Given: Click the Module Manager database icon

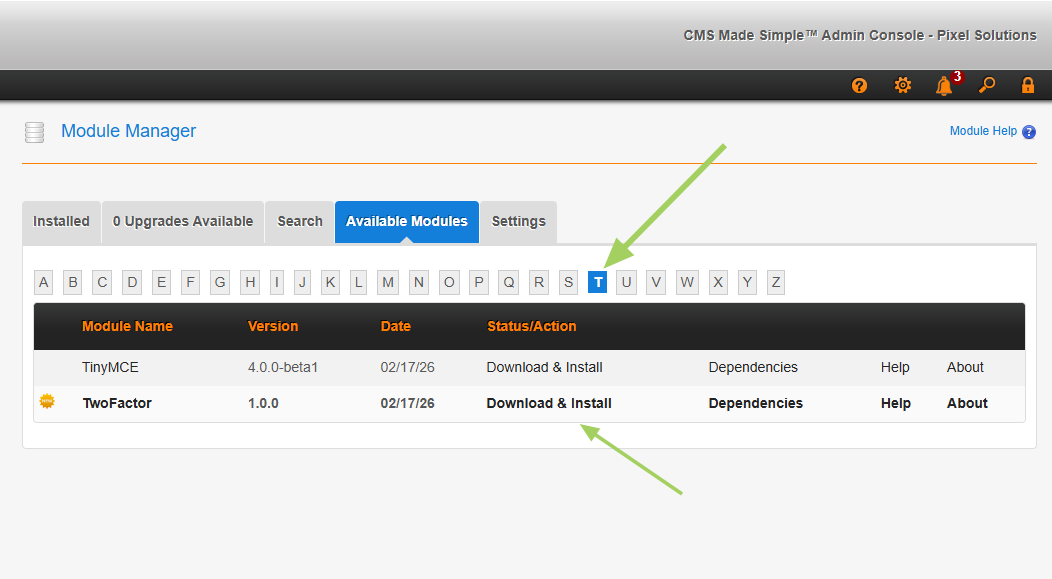Looking at the screenshot, I should [35, 132].
